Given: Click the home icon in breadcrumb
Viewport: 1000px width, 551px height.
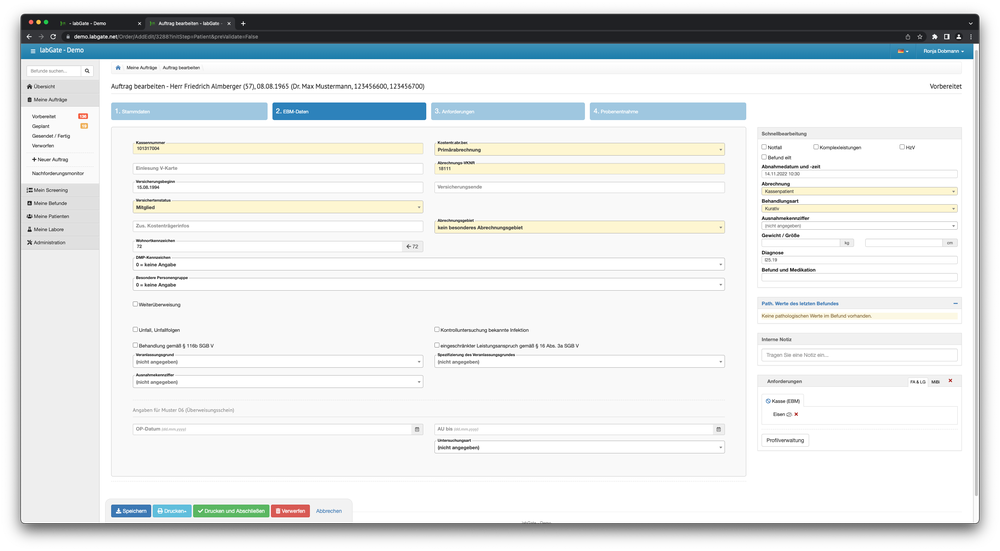Looking at the screenshot, I should pos(118,67).
